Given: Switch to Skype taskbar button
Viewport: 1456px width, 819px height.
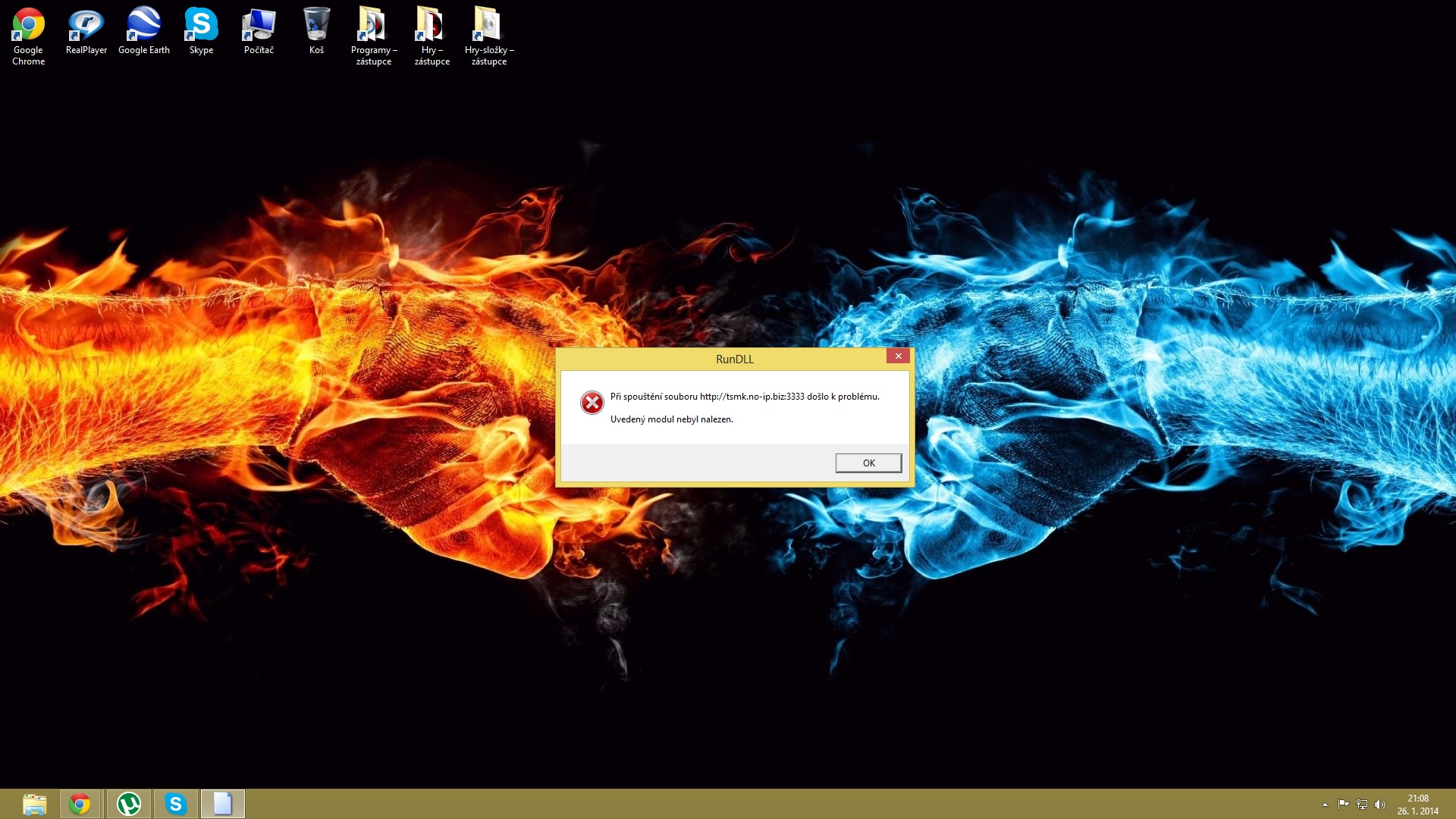Looking at the screenshot, I should point(175,804).
